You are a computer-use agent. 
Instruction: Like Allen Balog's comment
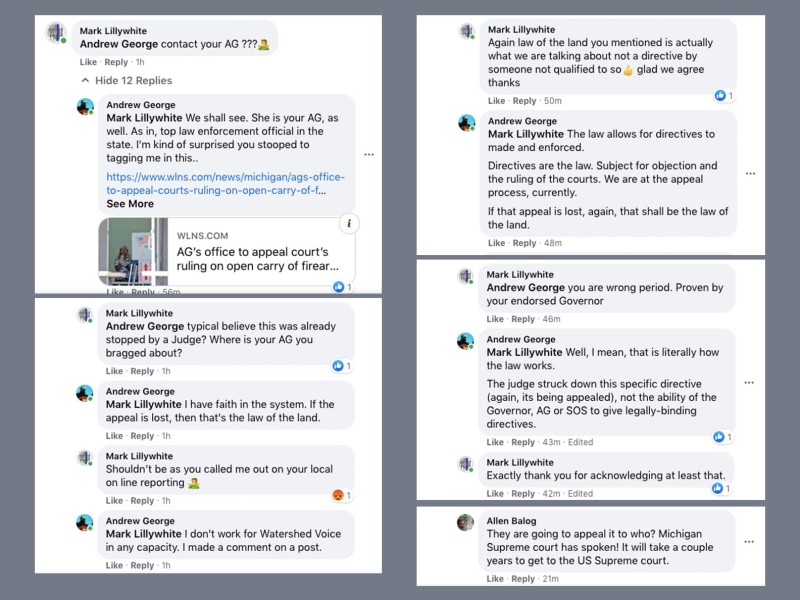[x=496, y=579]
